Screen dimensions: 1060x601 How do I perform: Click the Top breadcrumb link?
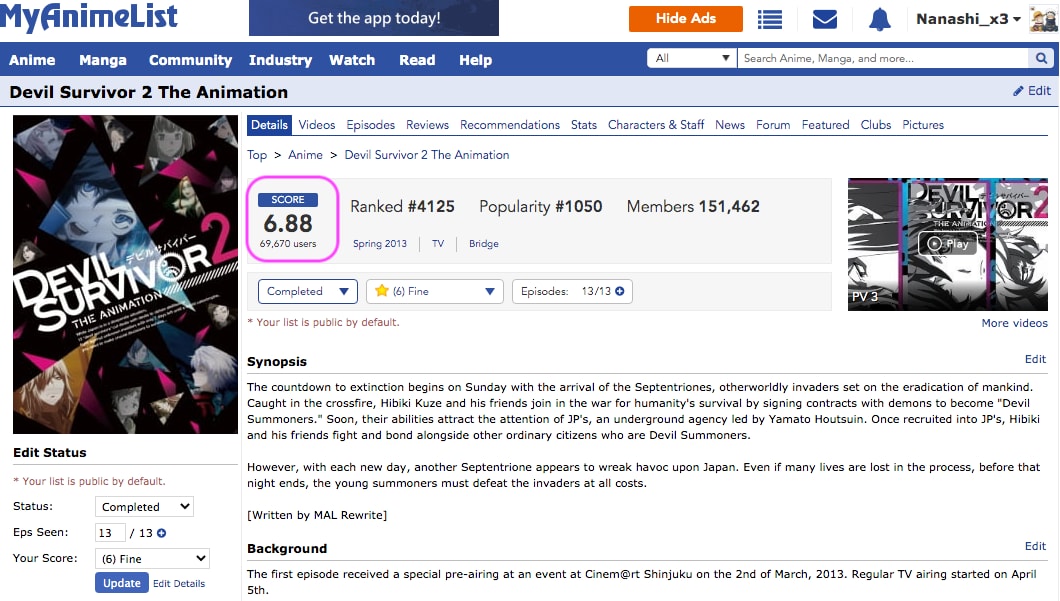[x=257, y=155]
